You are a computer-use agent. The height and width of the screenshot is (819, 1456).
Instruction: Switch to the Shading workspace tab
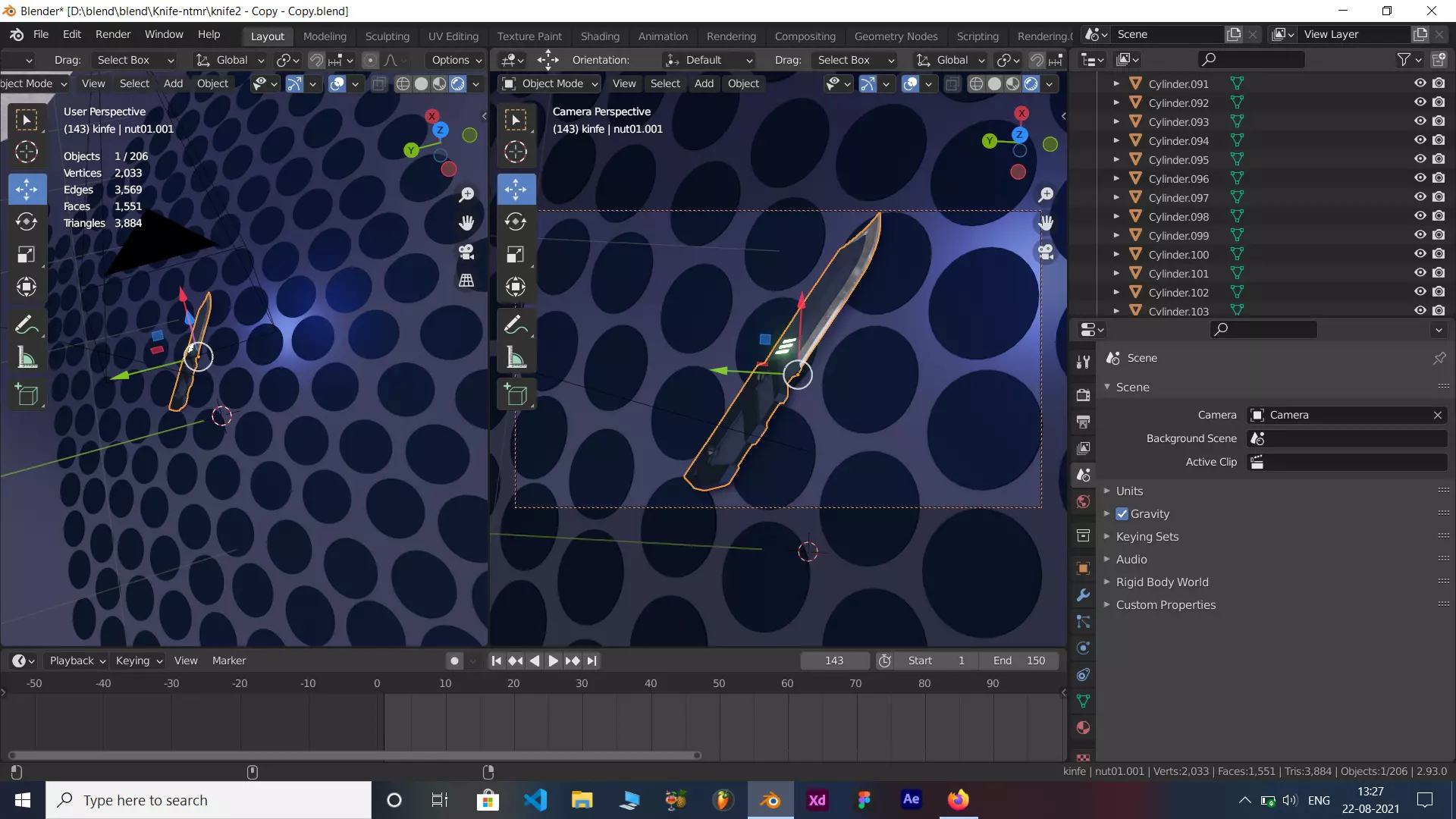coord(599,36)
